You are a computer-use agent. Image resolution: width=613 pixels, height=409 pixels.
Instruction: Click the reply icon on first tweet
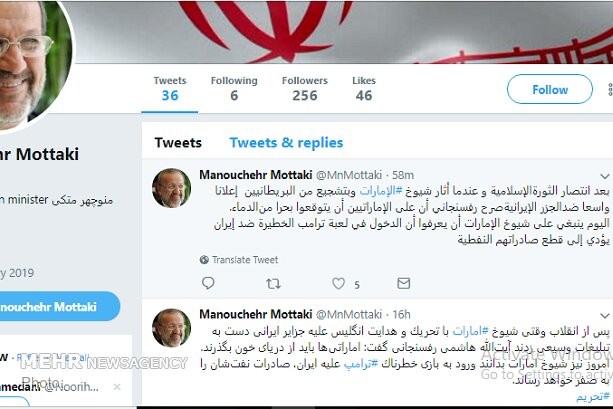[x=208, y=283]
